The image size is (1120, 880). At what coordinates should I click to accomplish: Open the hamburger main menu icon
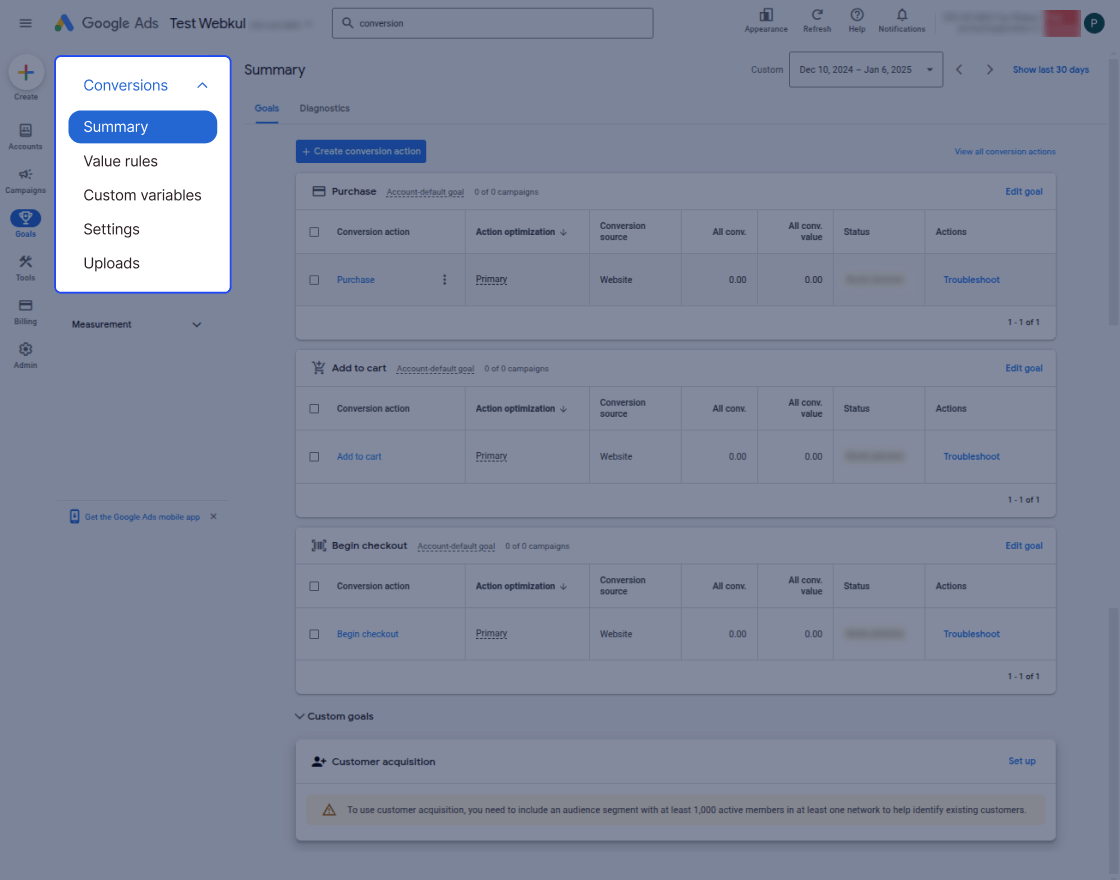coord(25,23)
